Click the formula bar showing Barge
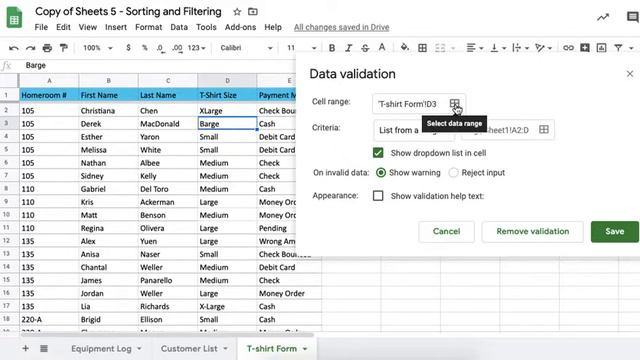Screen dimensions: 640x360 point(159,65)
